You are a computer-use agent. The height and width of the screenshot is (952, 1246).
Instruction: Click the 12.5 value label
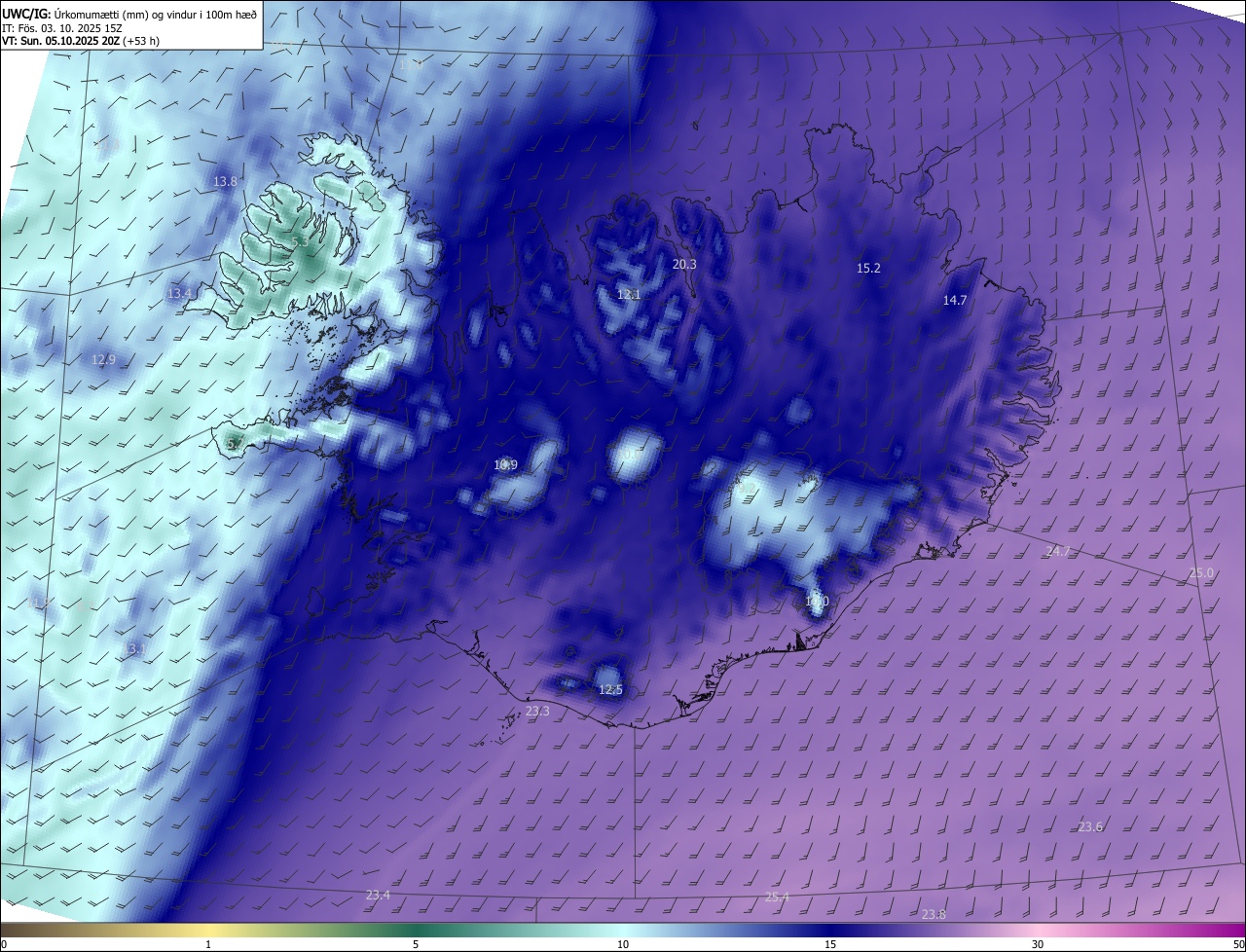(x=610, y=689)
